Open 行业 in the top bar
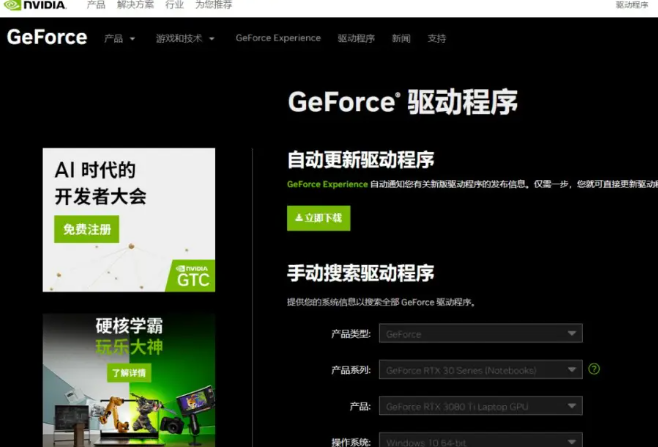Screen dimensions: 658x447 tap(175, 5)
